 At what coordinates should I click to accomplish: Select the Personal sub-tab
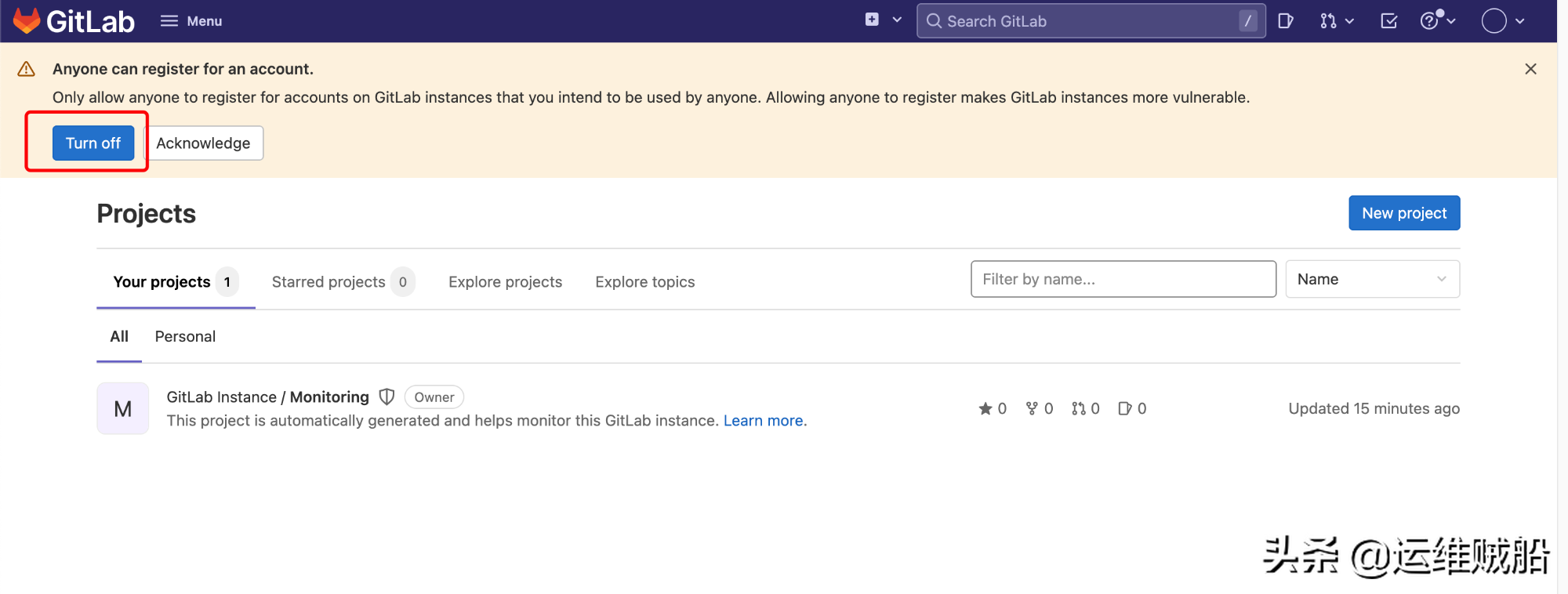point(185,336)
